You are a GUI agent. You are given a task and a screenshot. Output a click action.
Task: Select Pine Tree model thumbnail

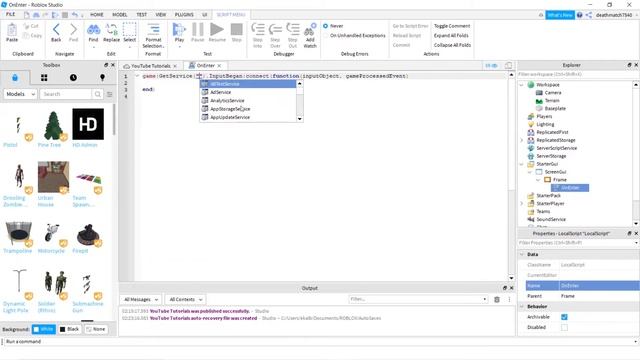click(53, 125)
